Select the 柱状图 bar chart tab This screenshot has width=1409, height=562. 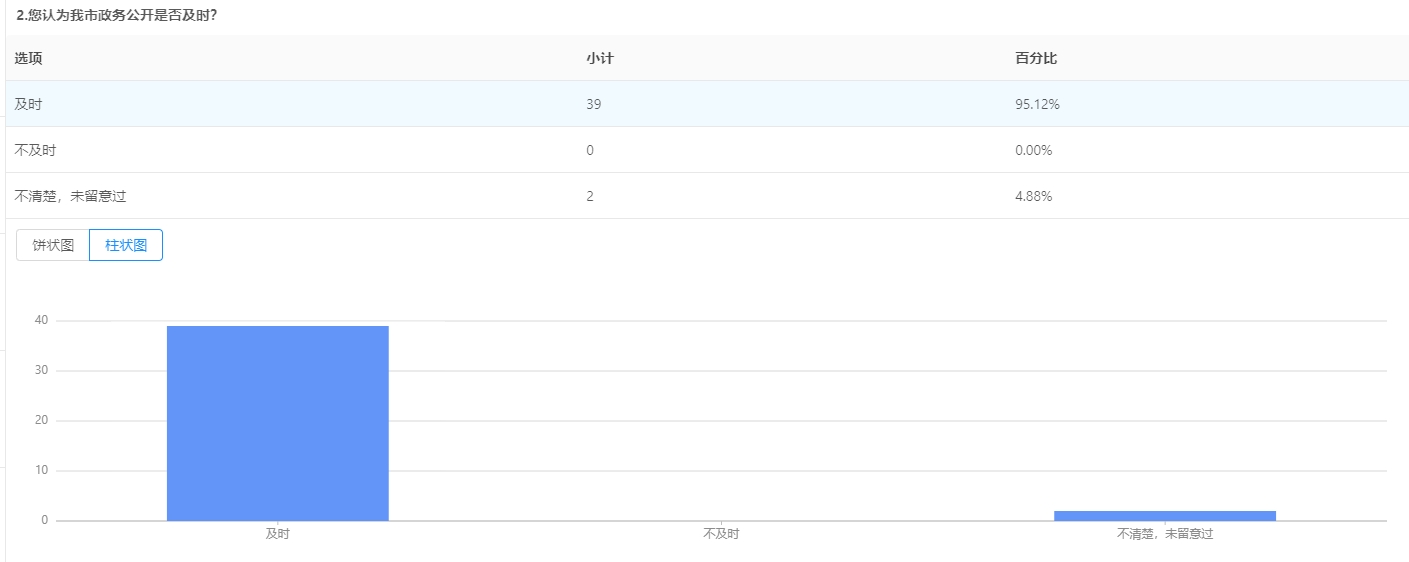tap(126, 245)
